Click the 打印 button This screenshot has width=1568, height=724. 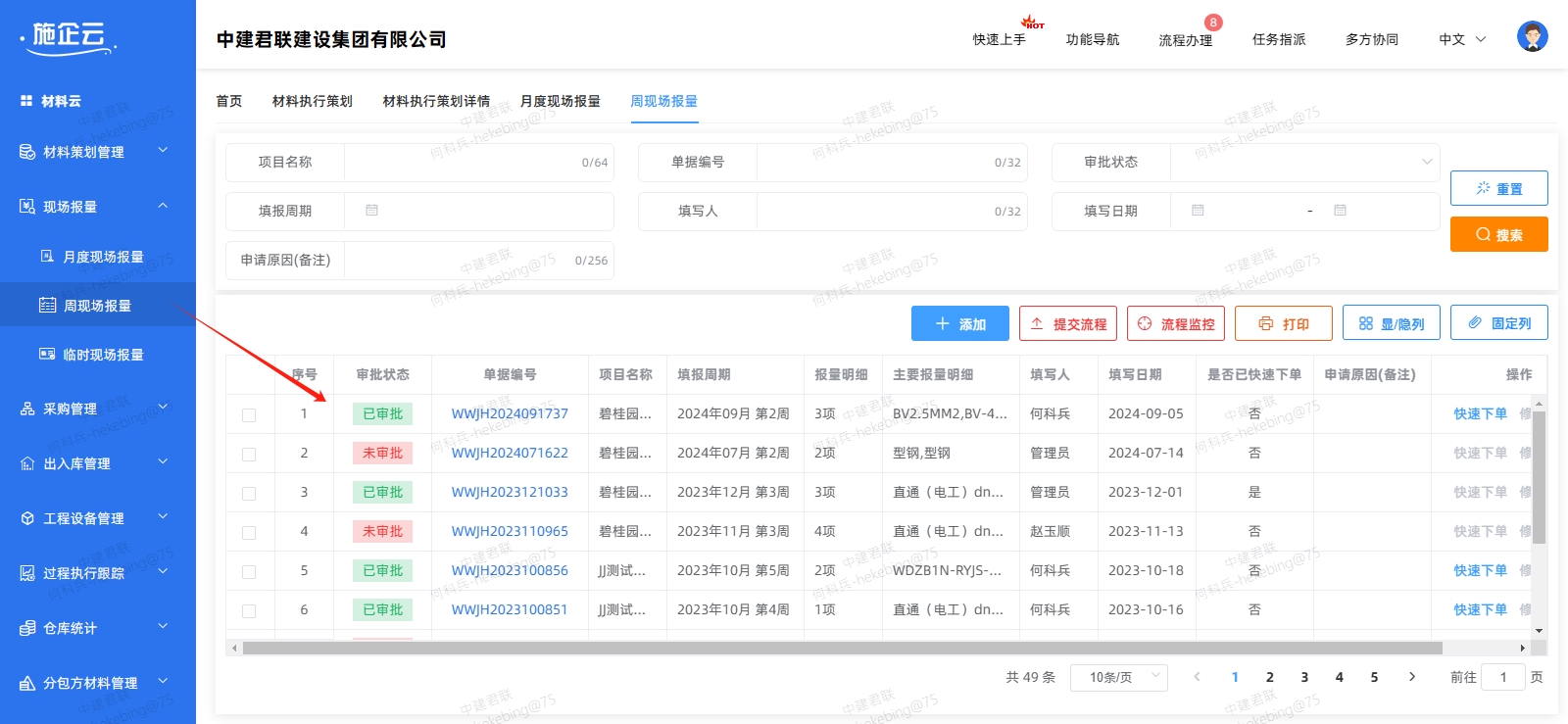click(x=1284, y=323)
